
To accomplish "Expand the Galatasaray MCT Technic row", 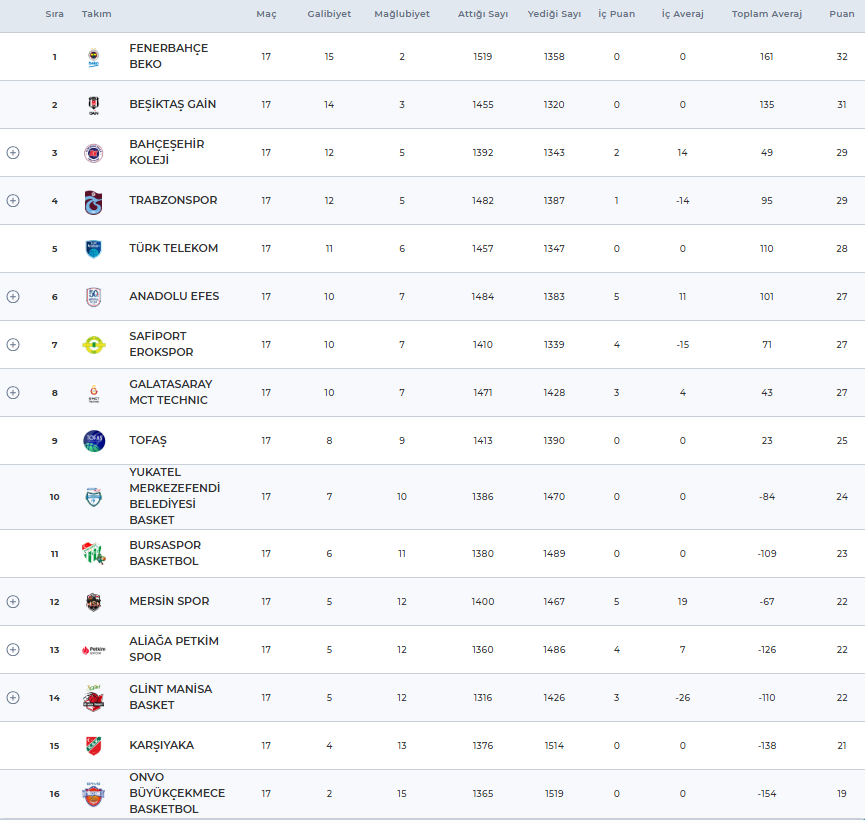I will [13, 393].
